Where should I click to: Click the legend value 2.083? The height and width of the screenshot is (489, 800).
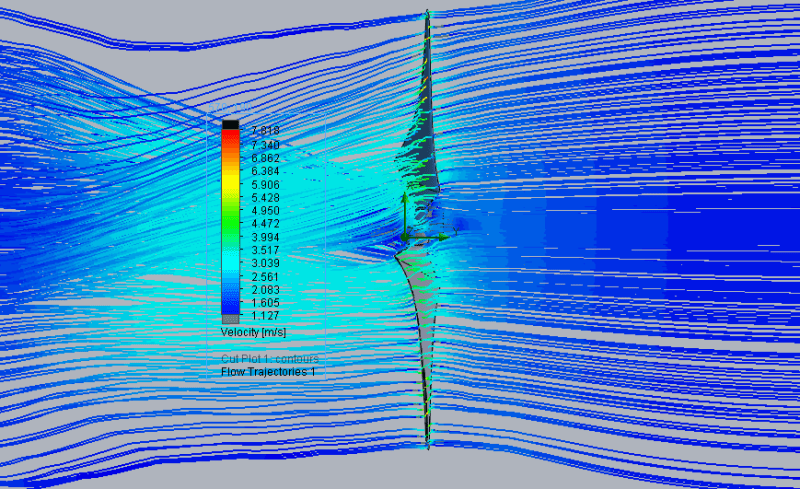(x=265, y=289)
